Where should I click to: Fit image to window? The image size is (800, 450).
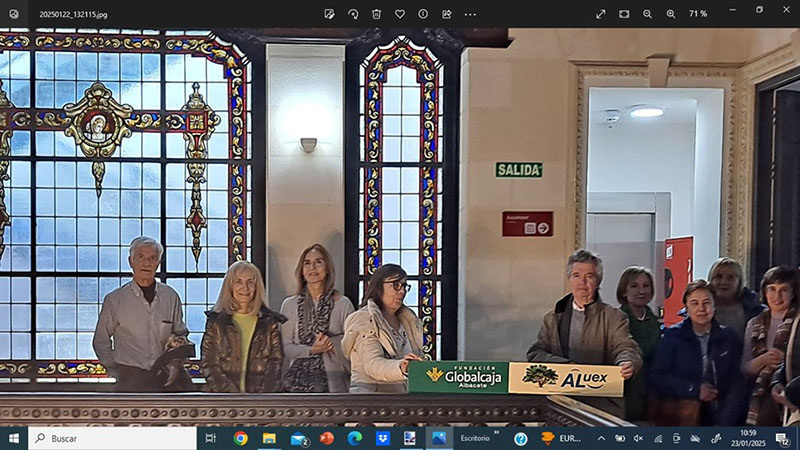click(624, 14)
